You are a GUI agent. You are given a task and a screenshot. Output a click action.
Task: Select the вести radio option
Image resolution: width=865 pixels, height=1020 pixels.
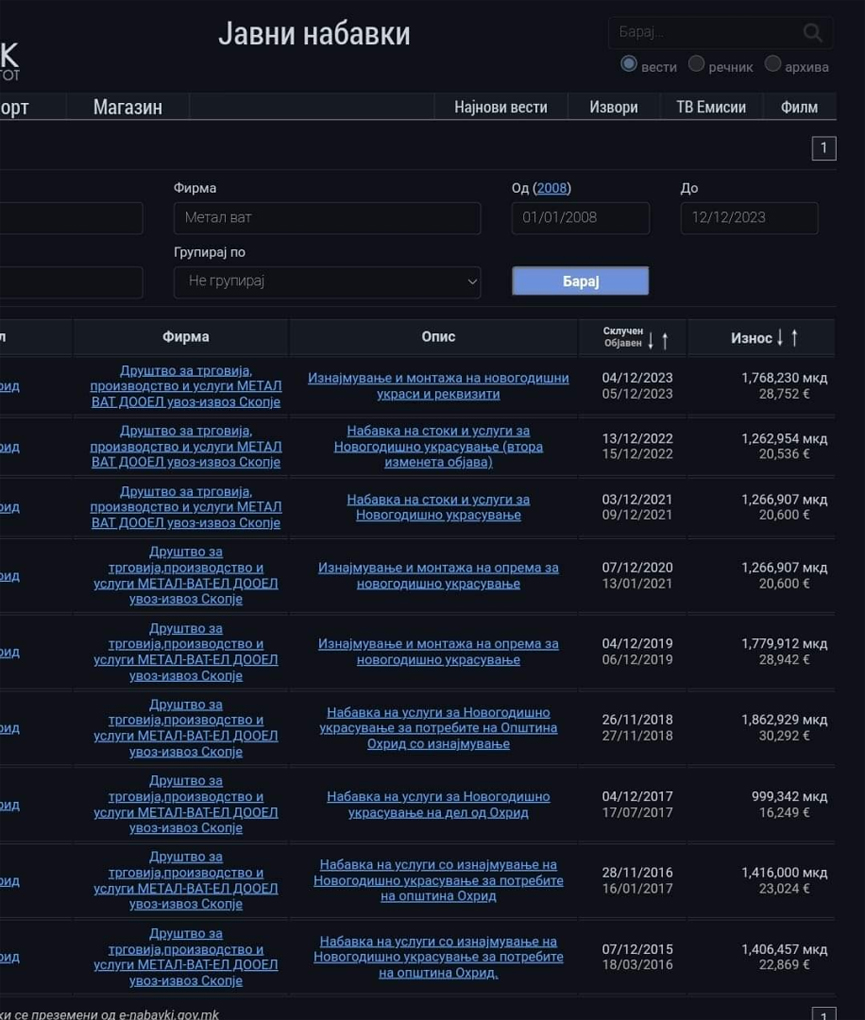[x=629, y=64]
